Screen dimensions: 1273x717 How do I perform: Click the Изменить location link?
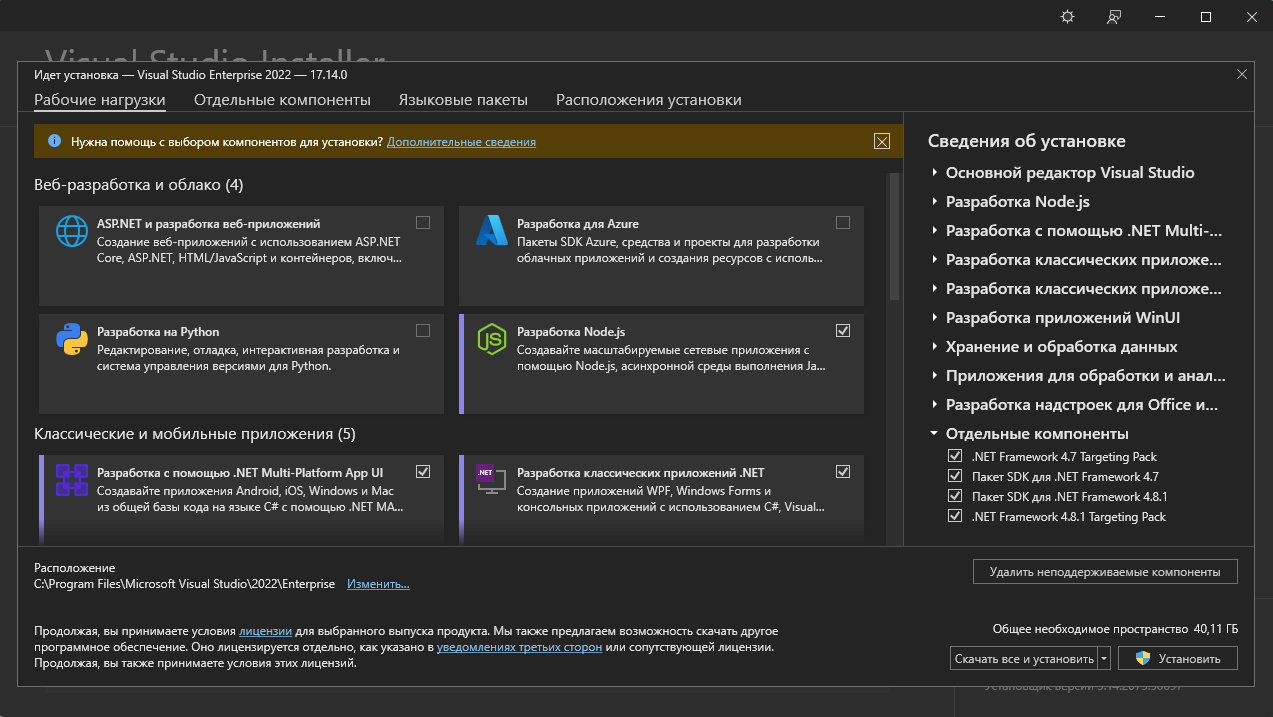click(x=378, y=584)
